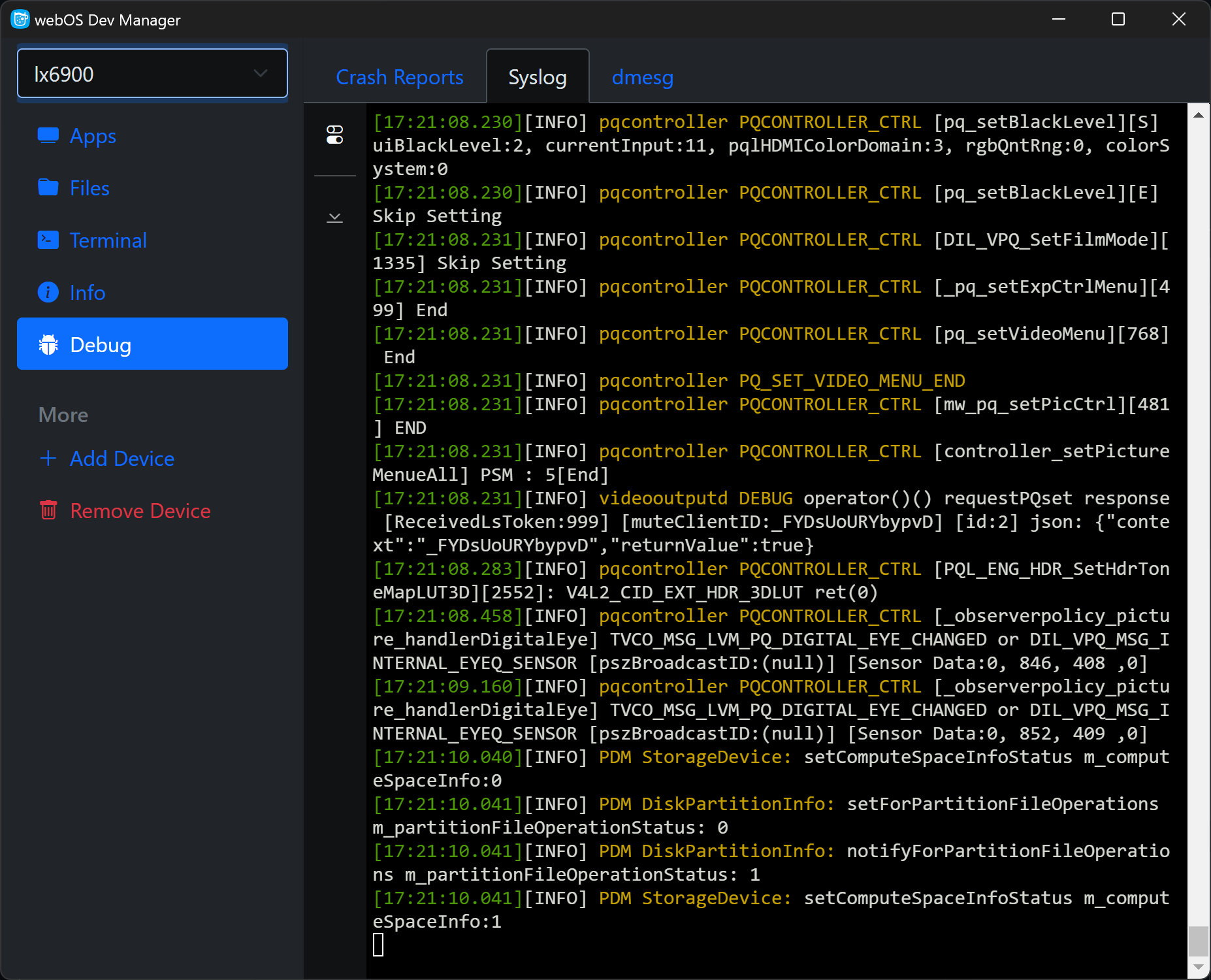Click the plus icon for Add Device

tap(48, 458)
